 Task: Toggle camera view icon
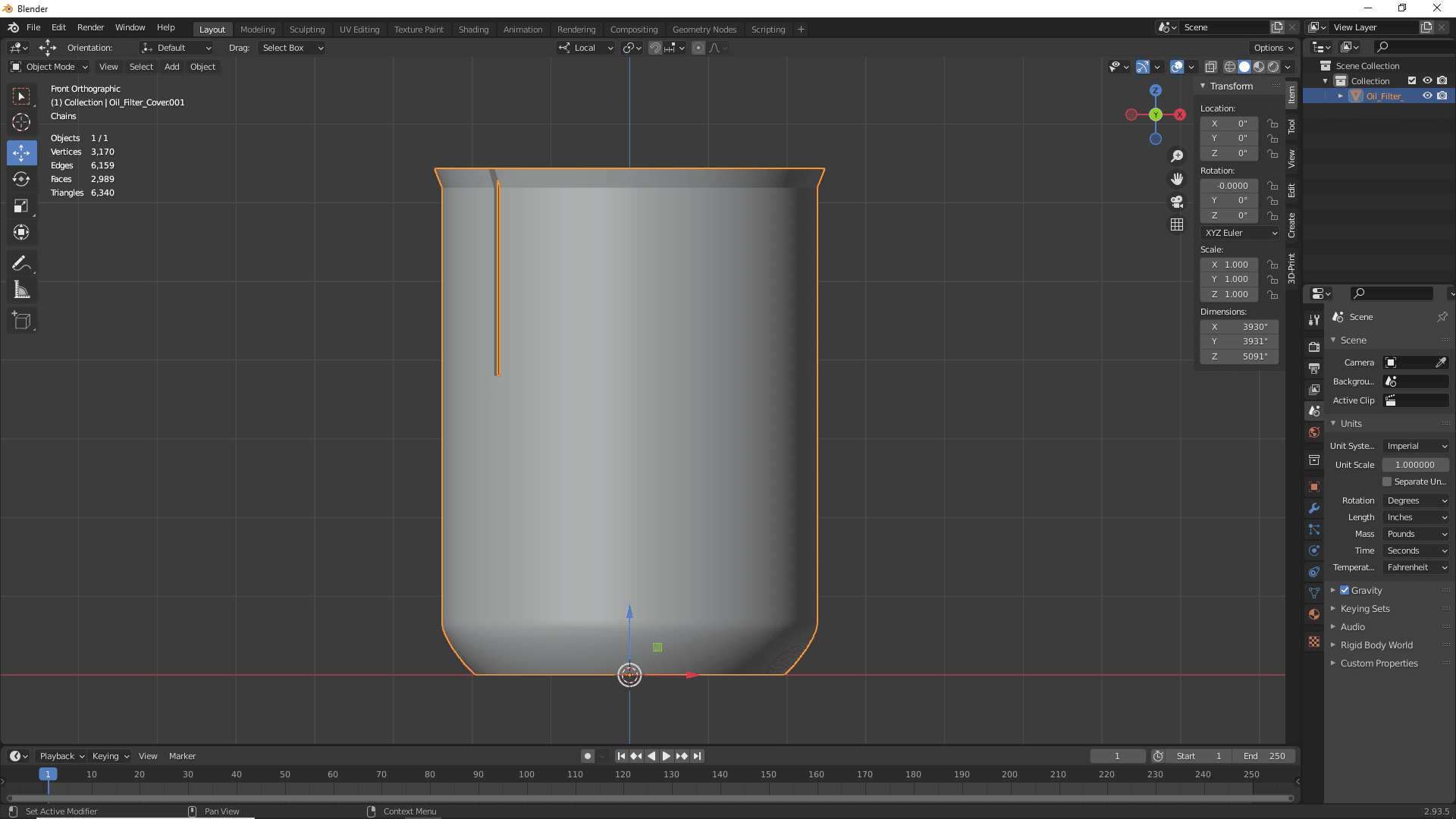(x=1177, y=202)
